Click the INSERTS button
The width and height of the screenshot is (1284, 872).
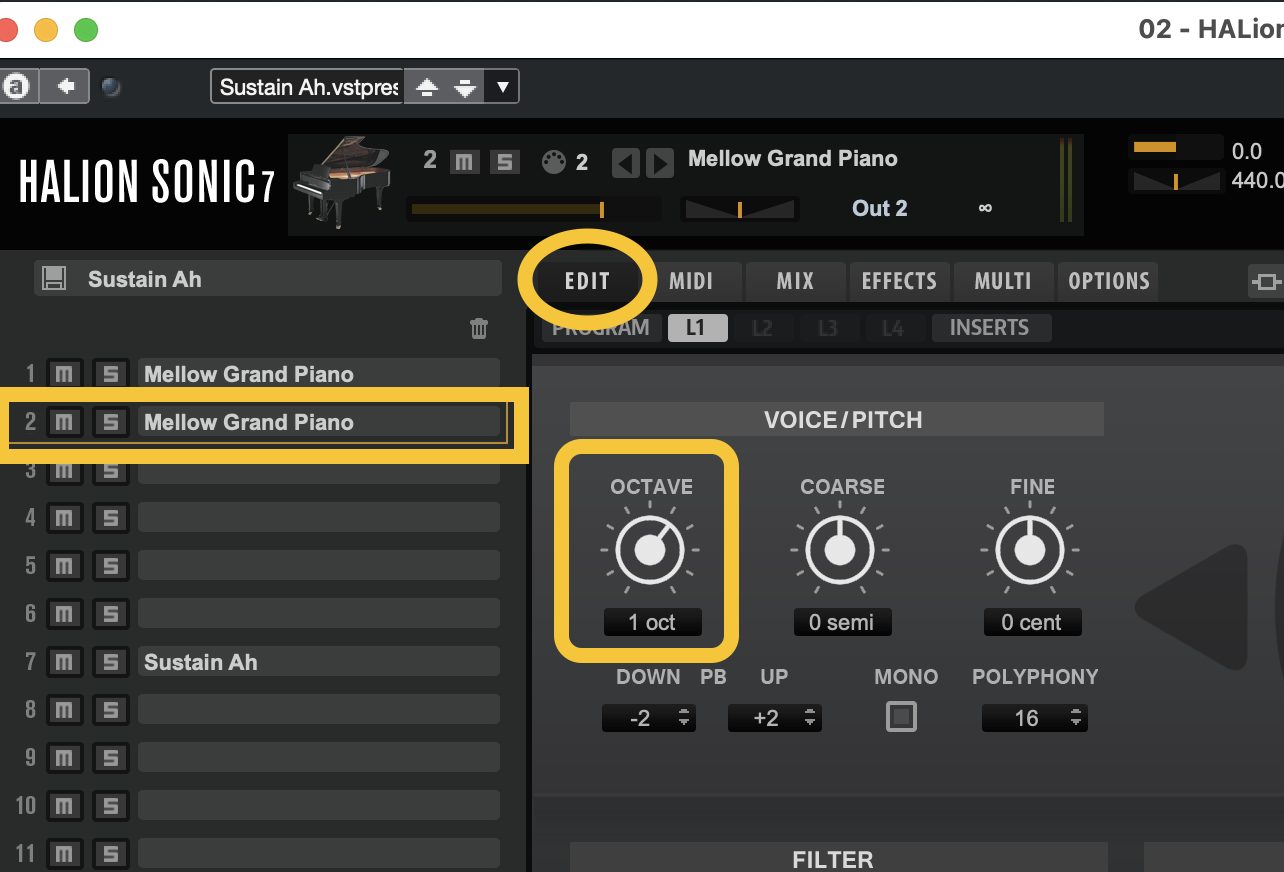tap(991, 327)
